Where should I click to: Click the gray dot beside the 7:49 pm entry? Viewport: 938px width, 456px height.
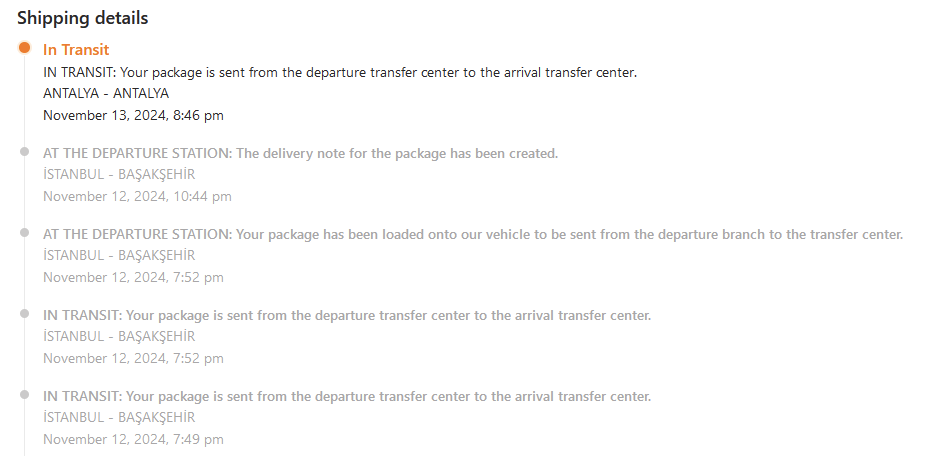click(24, 395)
